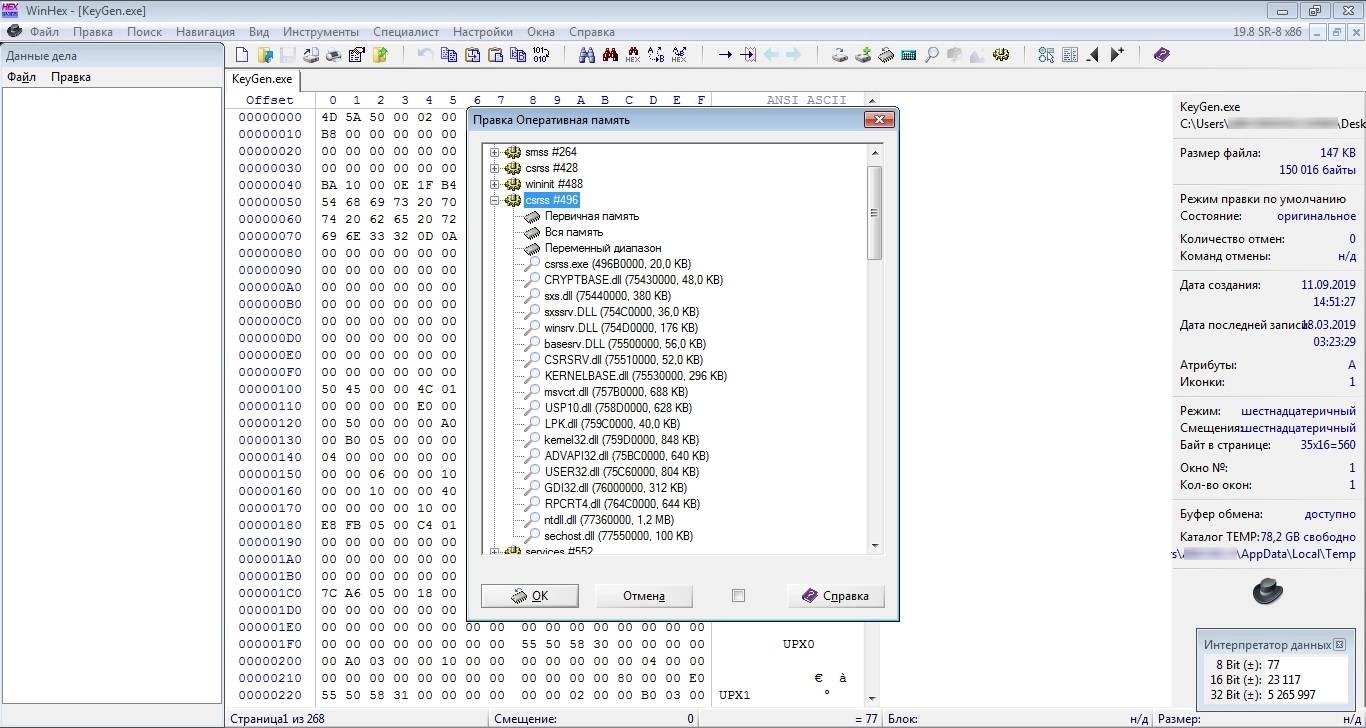
Task: Click the black left arrow minus icon
Action: (1092, 55)
